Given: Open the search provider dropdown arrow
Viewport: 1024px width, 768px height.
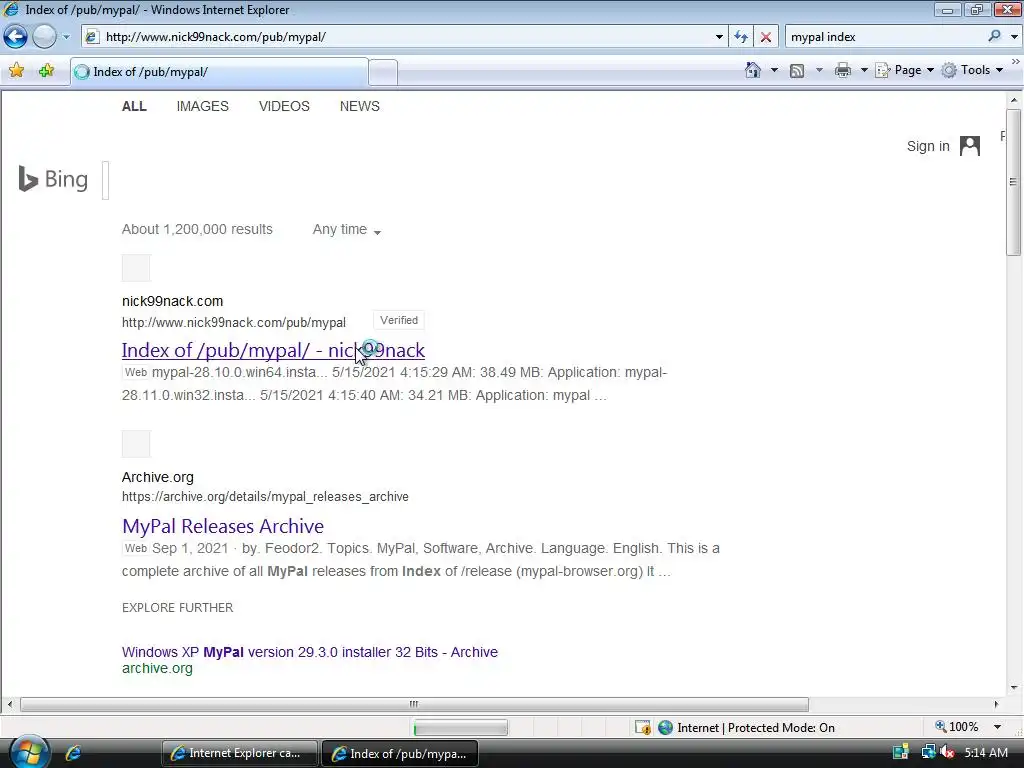Looking at the screenshot, I should pos(1014,37).
